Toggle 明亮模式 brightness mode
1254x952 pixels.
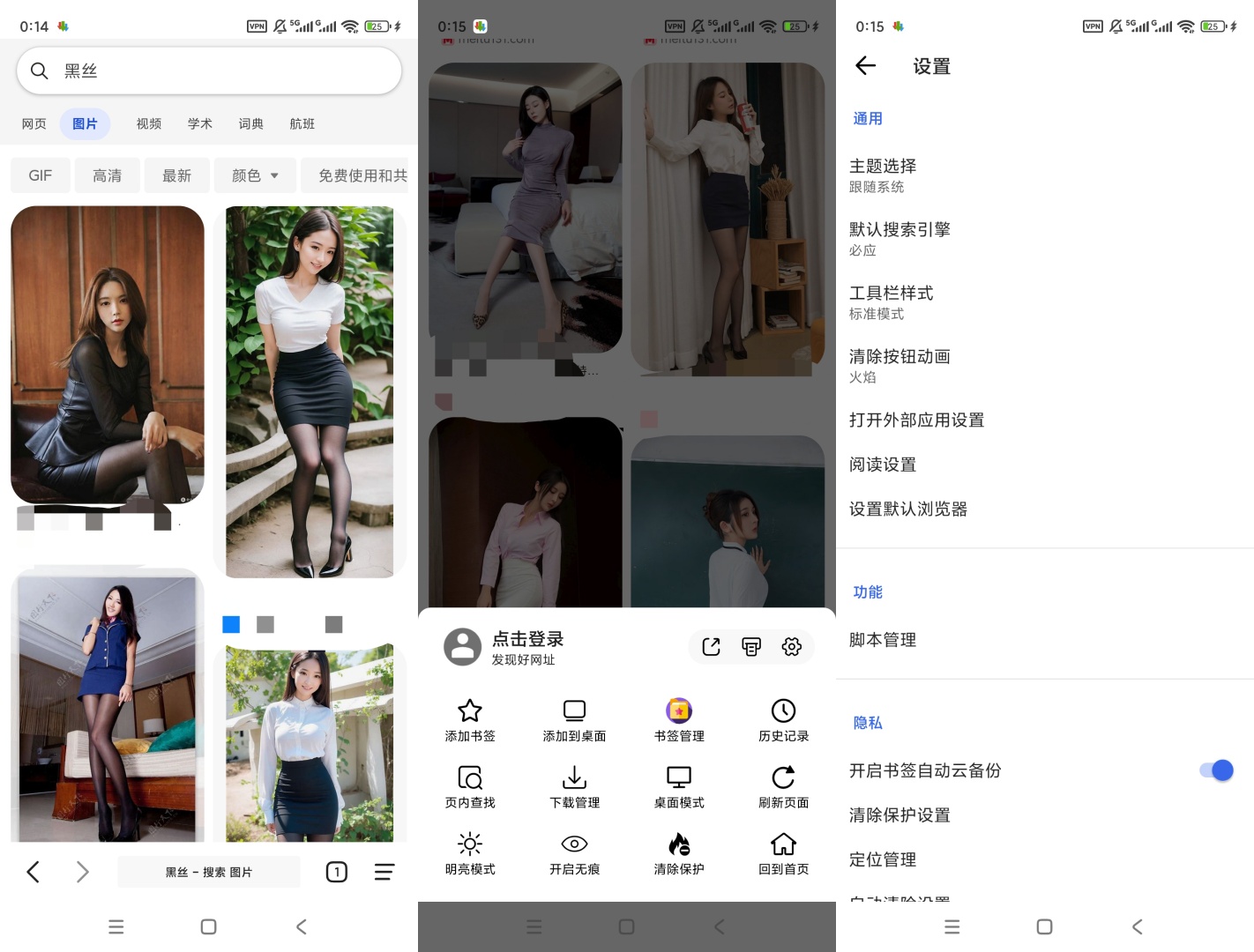click(x=470, y=844)
